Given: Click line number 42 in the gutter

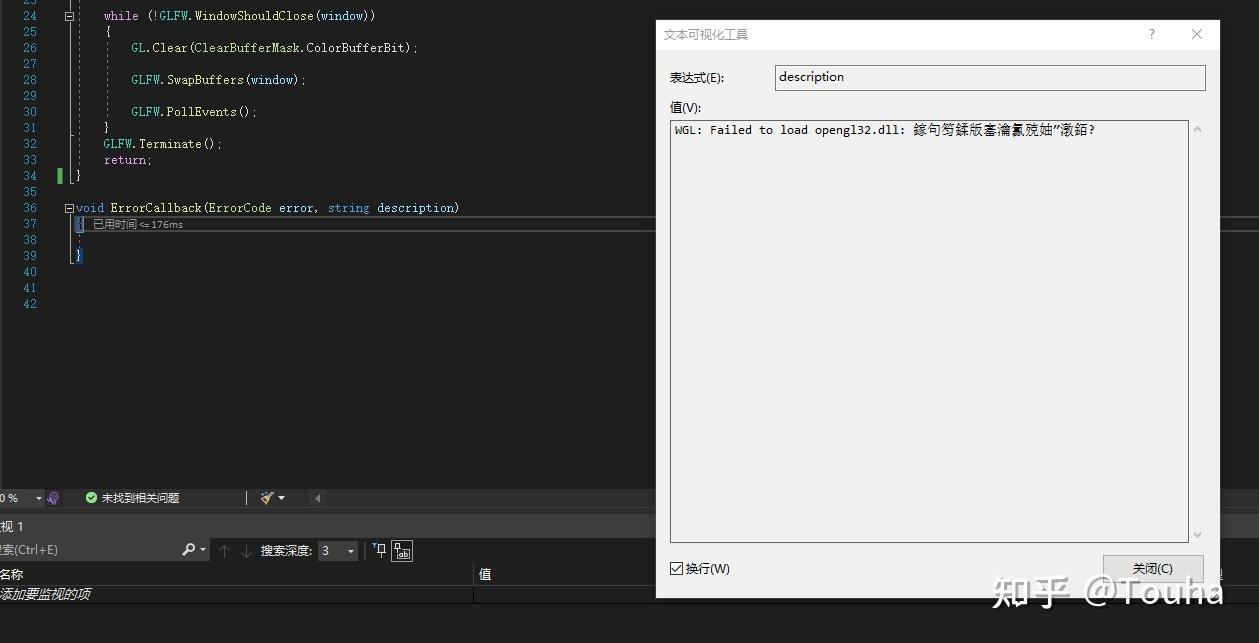Looking at the screenshot, I should click(x=30, y=304).
